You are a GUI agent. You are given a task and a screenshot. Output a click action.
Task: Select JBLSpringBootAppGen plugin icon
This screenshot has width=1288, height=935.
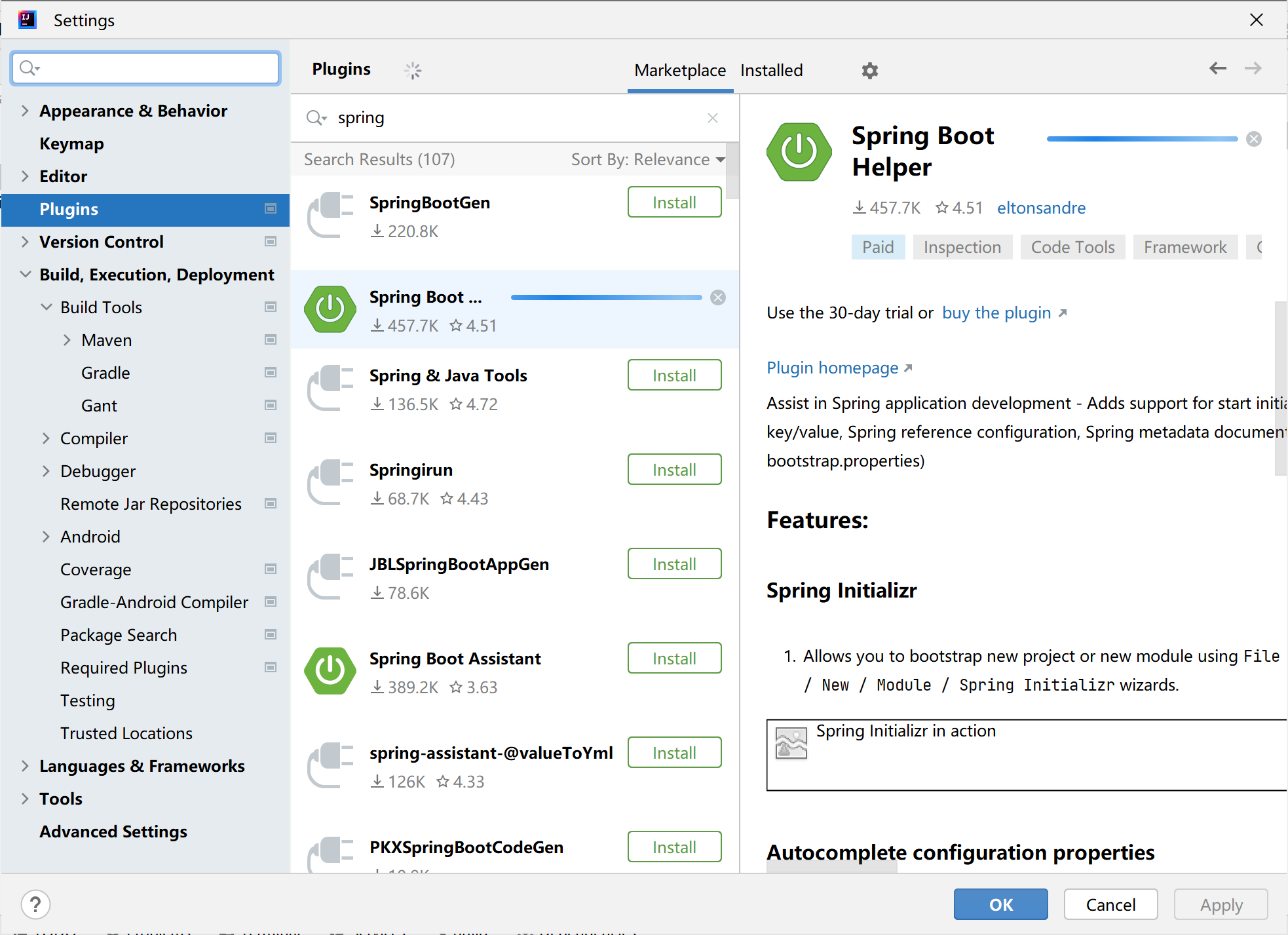330,577
